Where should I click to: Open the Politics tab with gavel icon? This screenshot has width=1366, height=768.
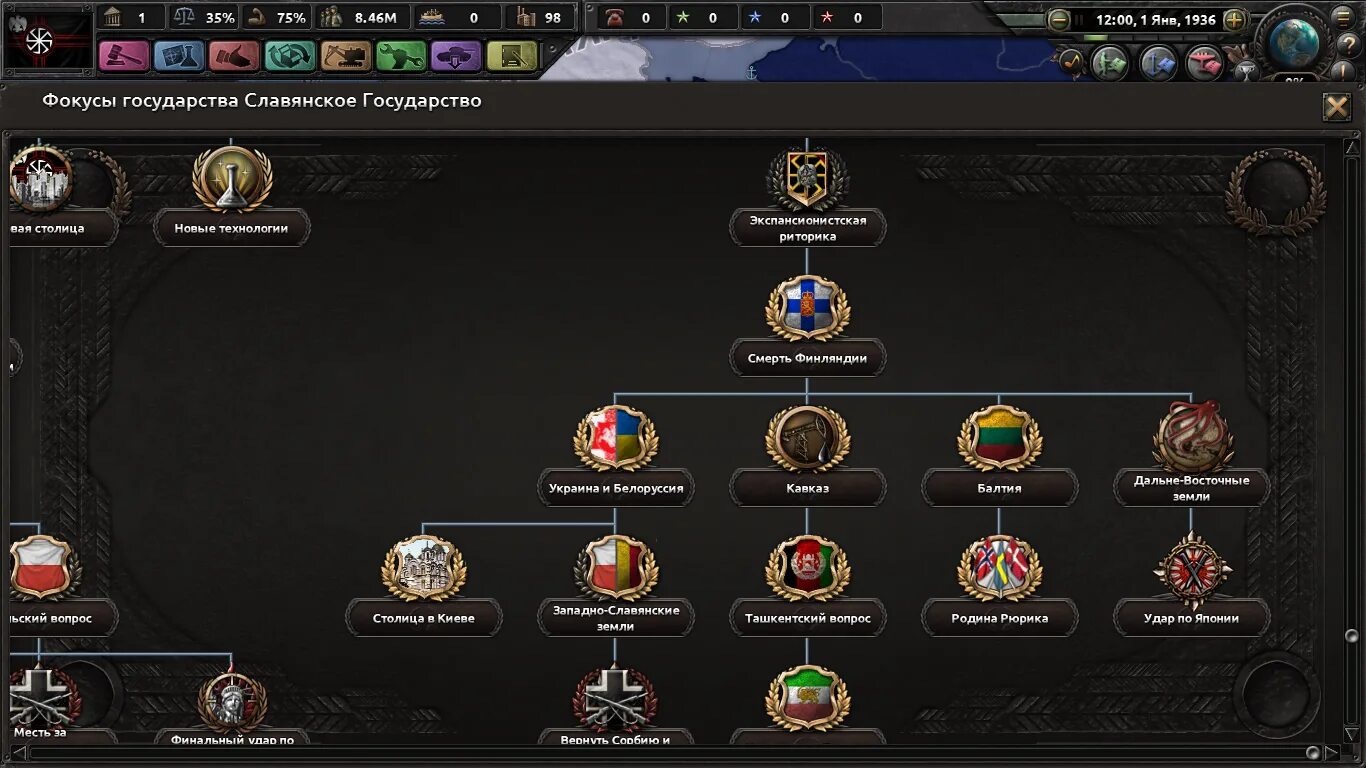(124, 56)
